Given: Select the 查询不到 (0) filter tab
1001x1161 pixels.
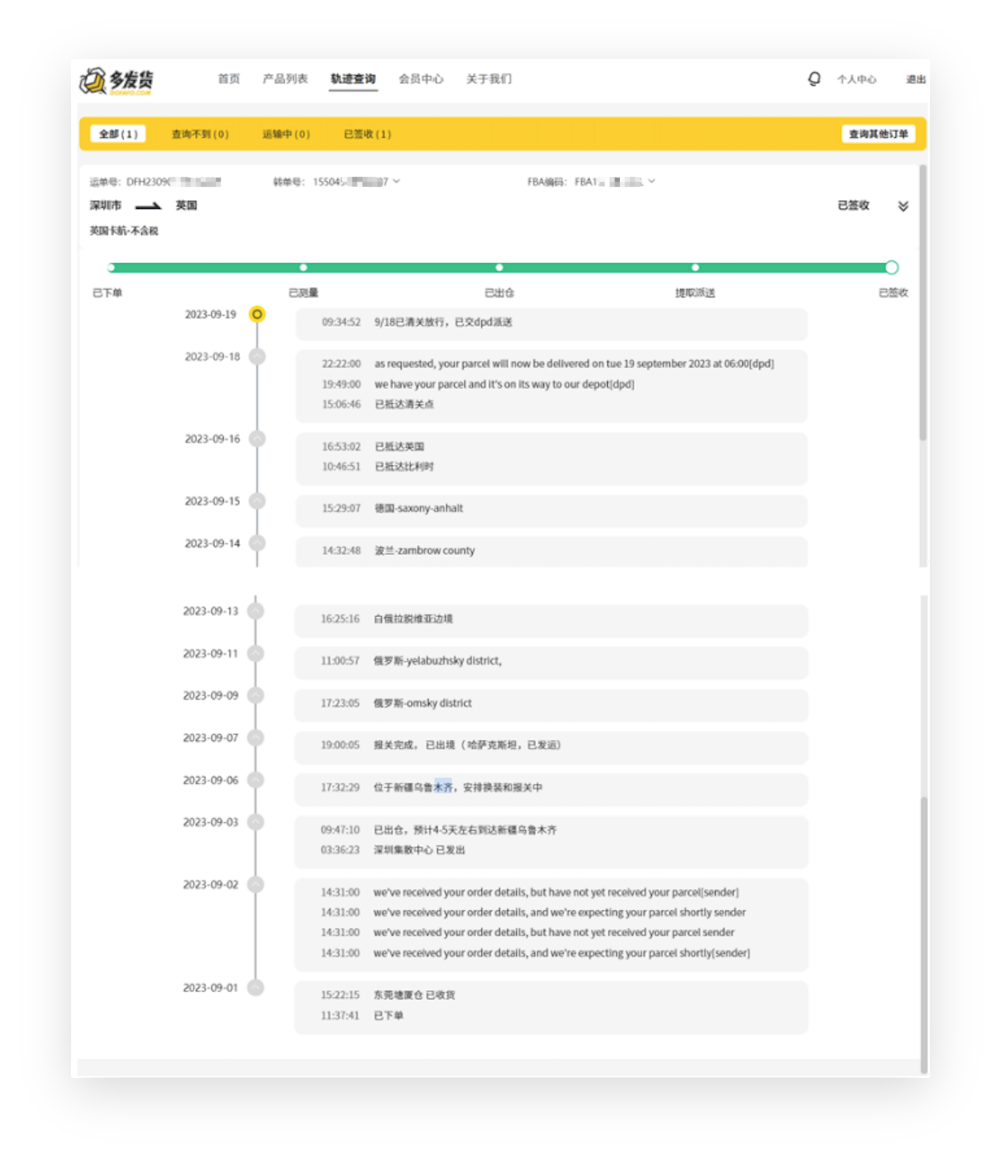Looking at the screenshot, I should (200, 134).
